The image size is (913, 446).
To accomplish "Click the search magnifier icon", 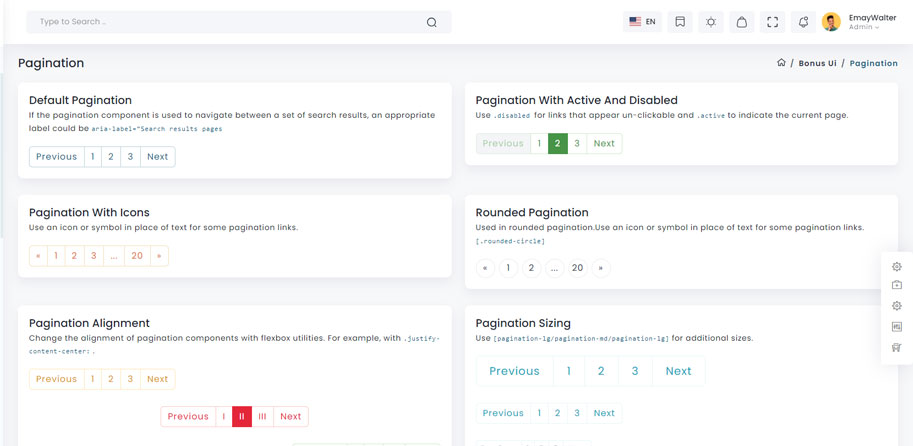I will click(x=431, y=22).
